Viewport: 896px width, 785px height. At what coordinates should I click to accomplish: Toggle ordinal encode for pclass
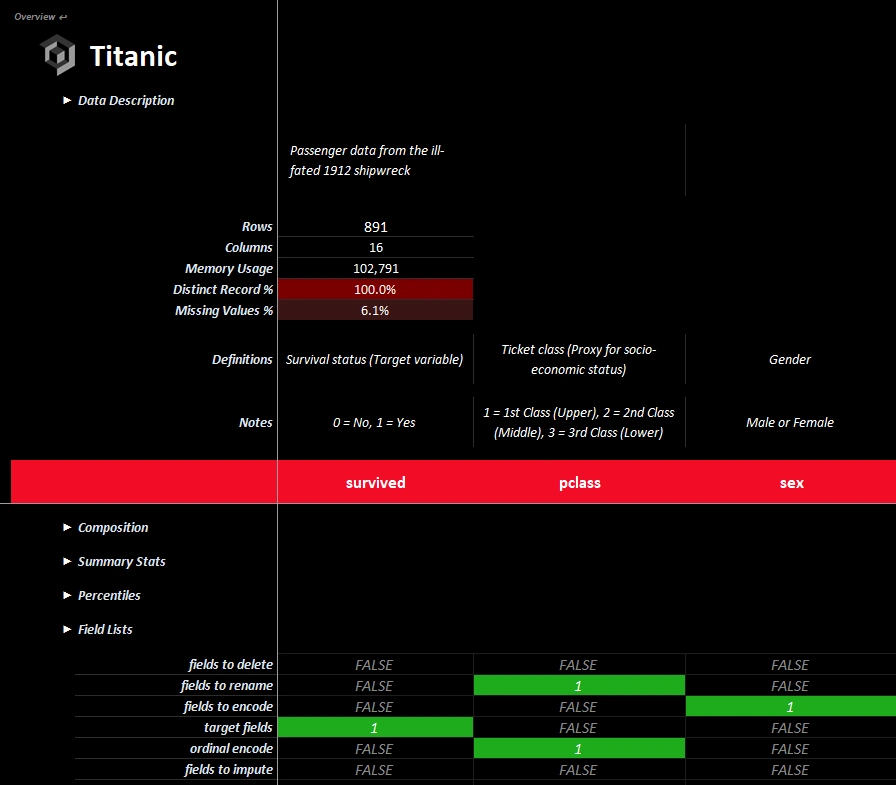coord(579,748)
